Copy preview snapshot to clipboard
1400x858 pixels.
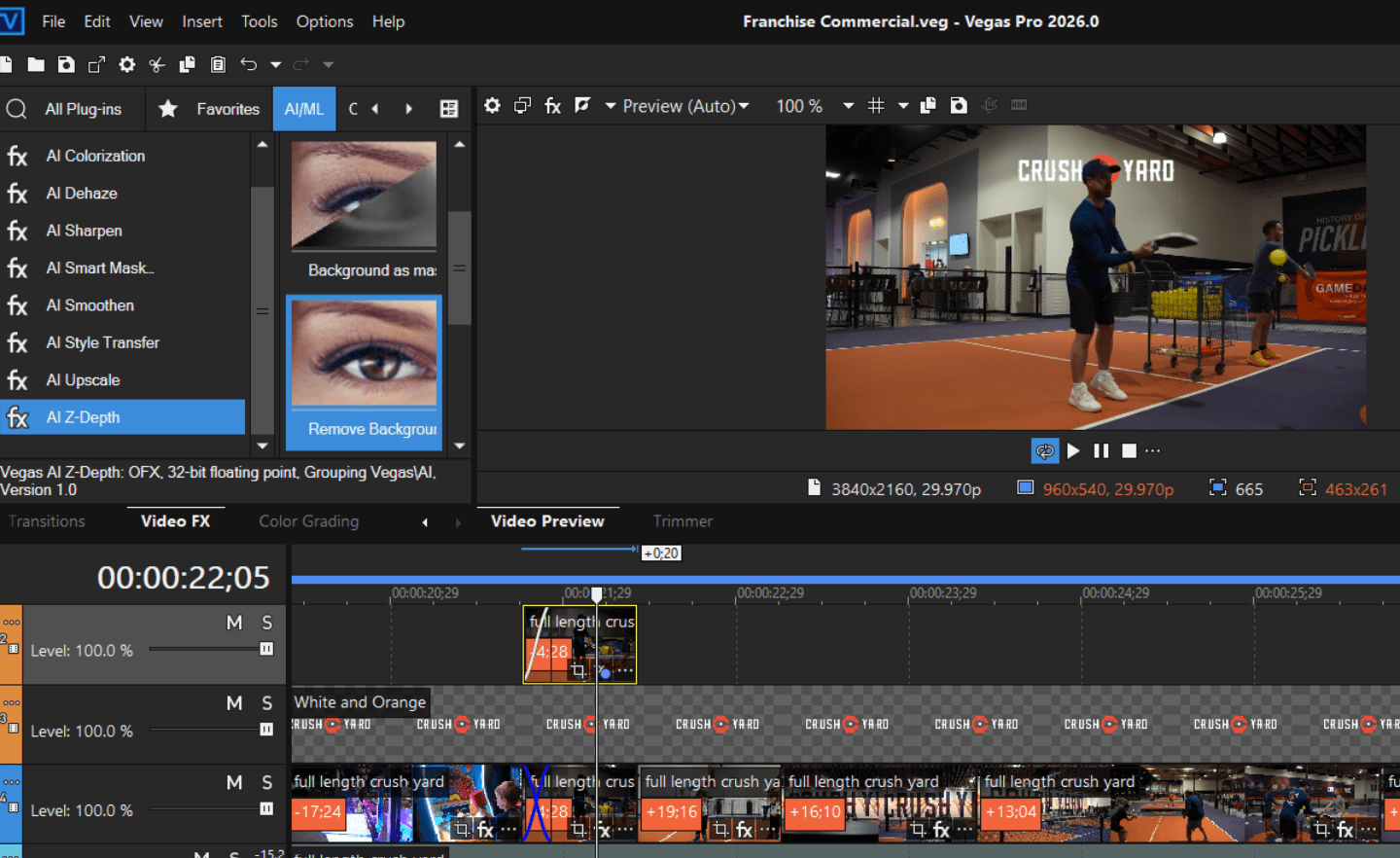(x=928, y=105)
